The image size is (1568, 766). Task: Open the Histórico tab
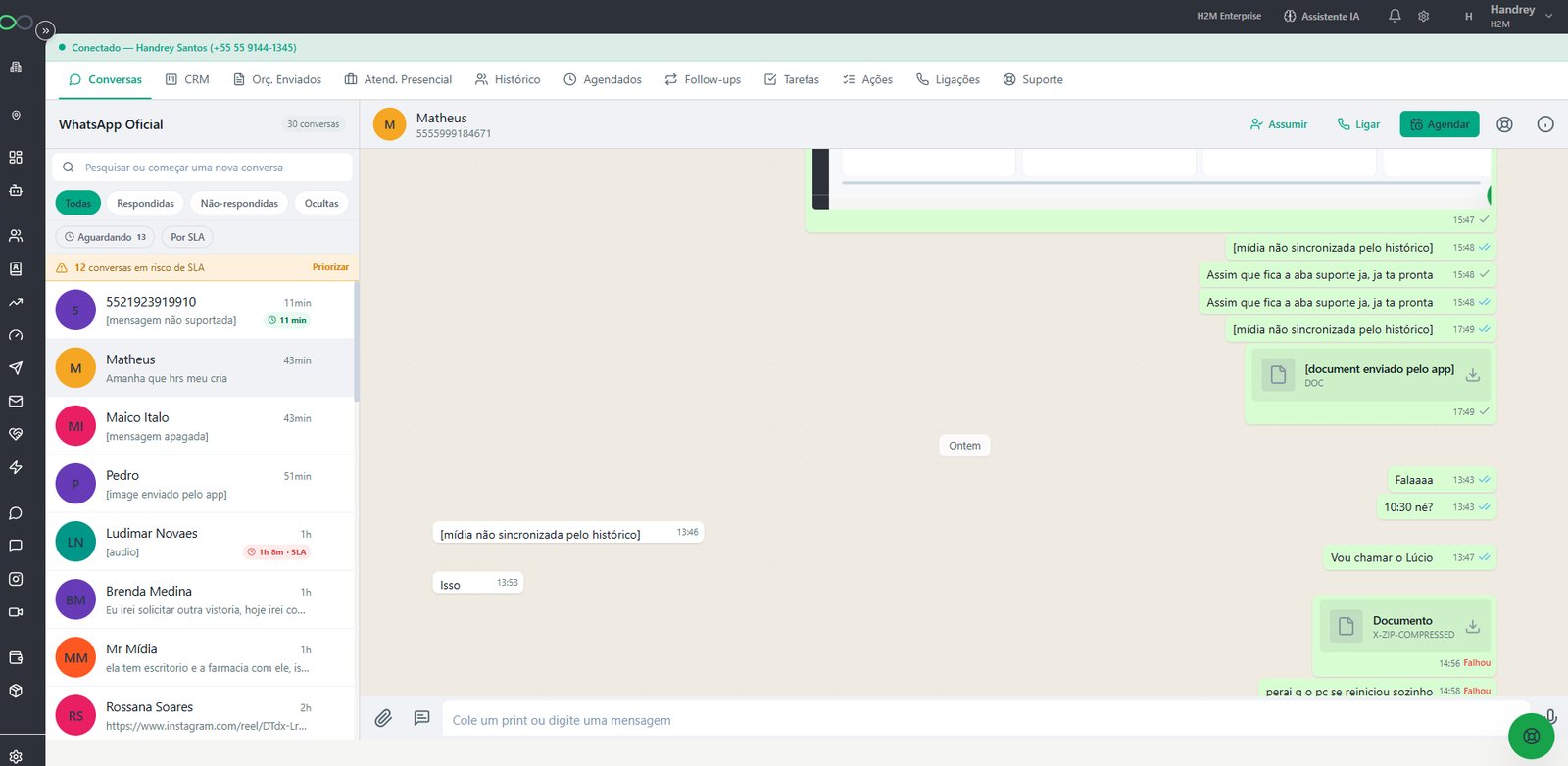click(508, 79)
